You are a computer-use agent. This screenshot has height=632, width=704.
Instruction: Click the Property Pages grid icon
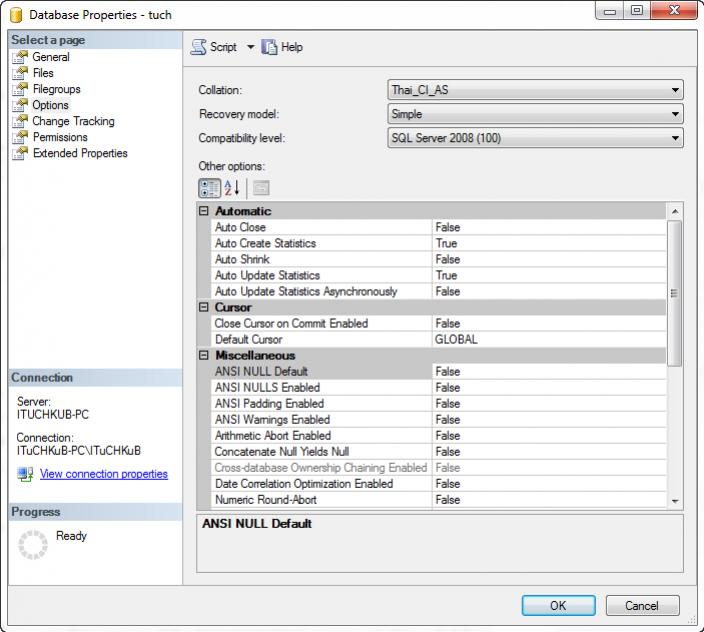[x=261, y=188]
